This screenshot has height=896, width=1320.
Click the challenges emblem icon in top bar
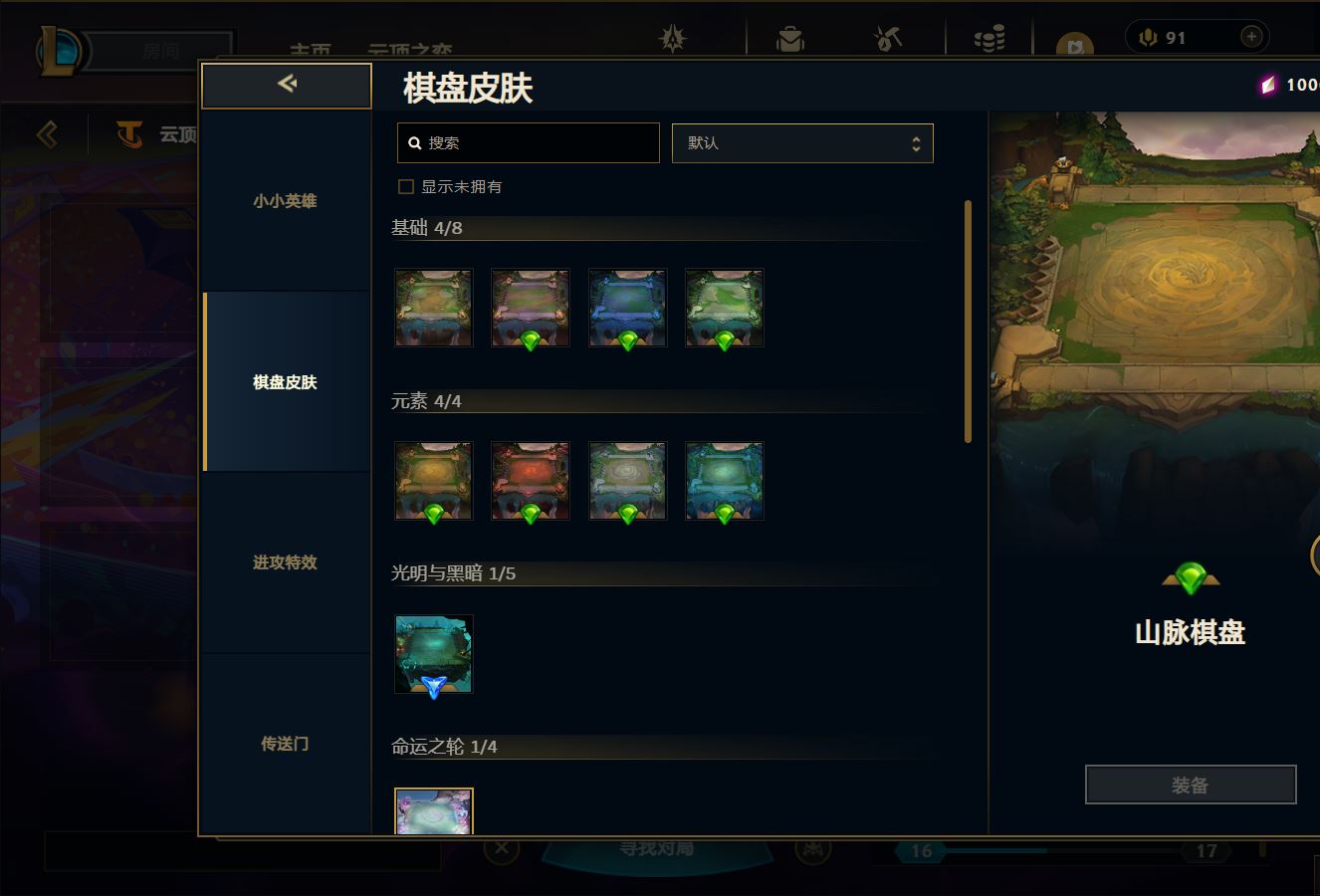click(x=674, y=39)
